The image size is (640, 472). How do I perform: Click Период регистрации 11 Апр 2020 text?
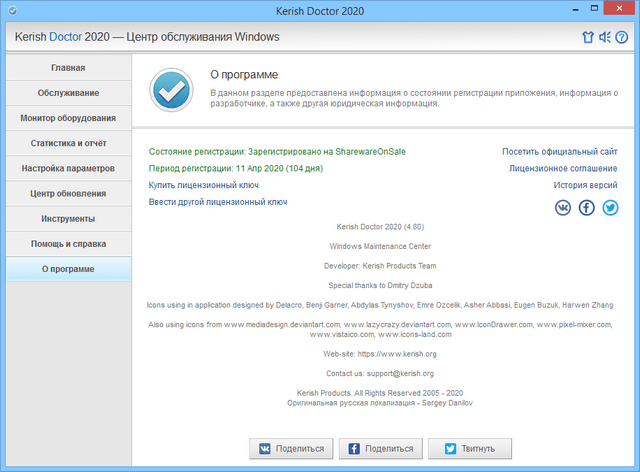236,169
